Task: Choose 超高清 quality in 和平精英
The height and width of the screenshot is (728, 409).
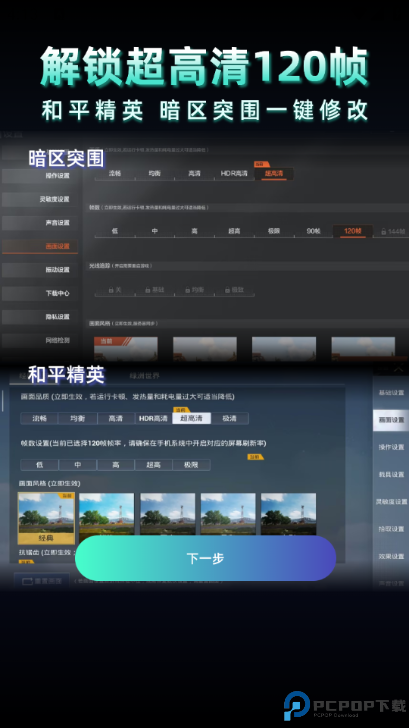Action: coord(191,418)
